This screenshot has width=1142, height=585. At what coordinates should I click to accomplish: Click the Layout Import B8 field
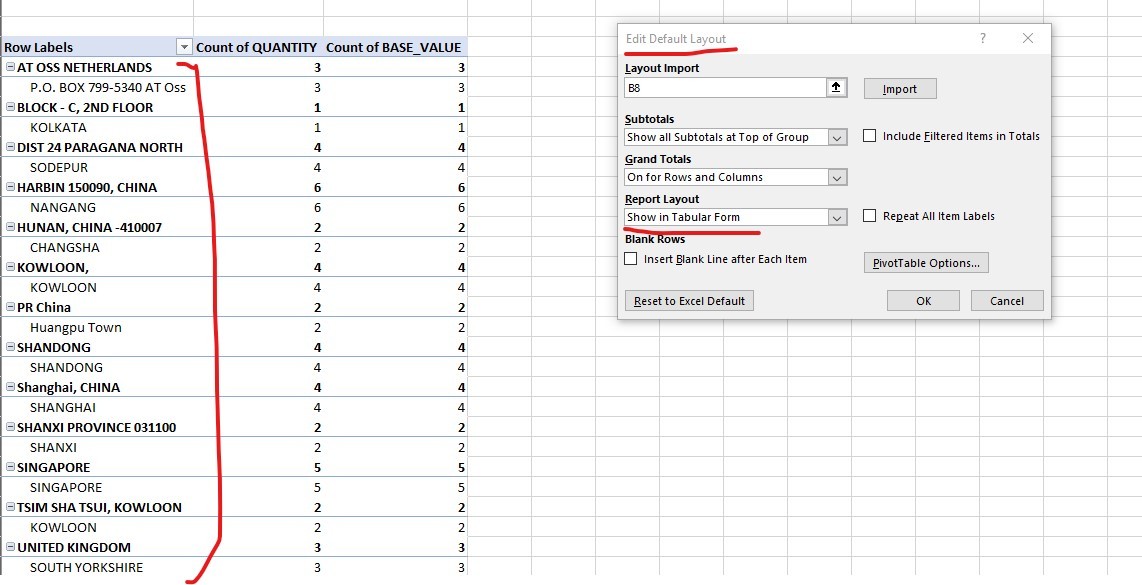click(x=725, y=88)
